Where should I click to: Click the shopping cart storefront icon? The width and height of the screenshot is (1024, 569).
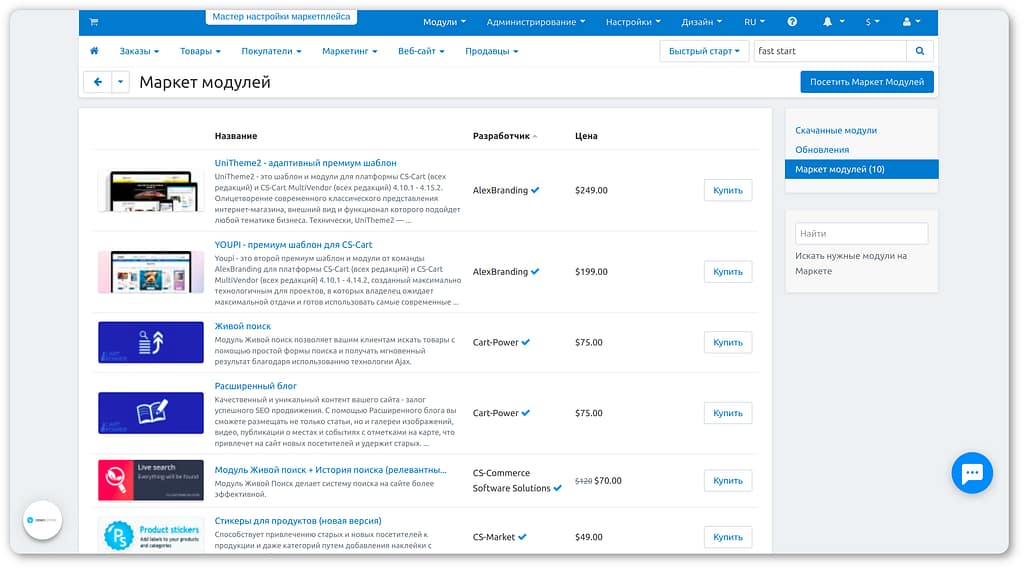94,22
